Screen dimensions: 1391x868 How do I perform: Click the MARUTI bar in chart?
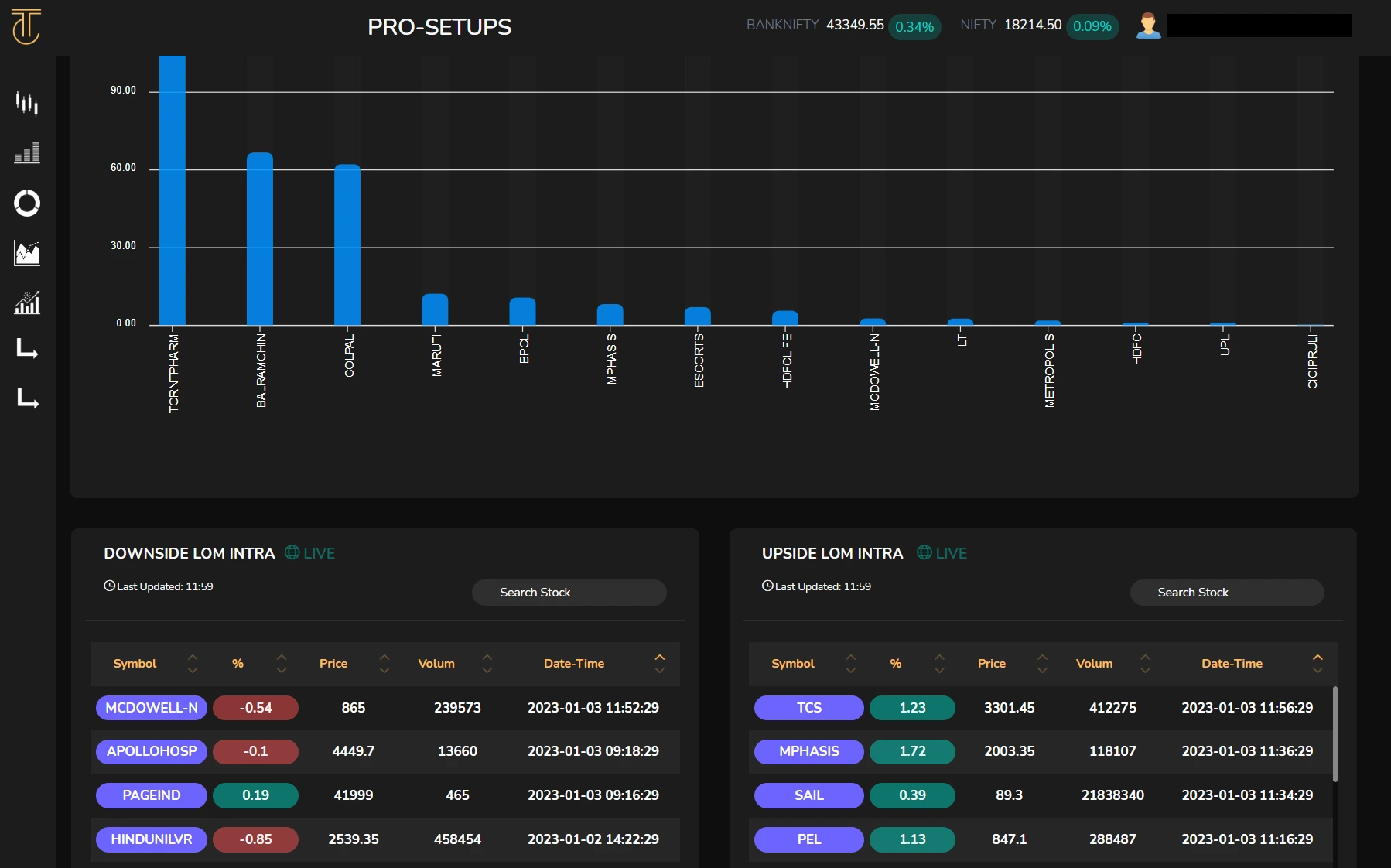coord(435,309)
